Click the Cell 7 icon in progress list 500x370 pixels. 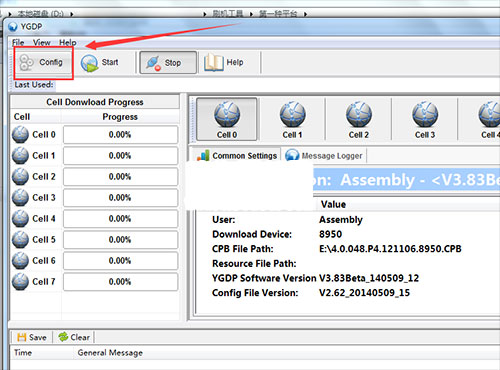point(20,282)
